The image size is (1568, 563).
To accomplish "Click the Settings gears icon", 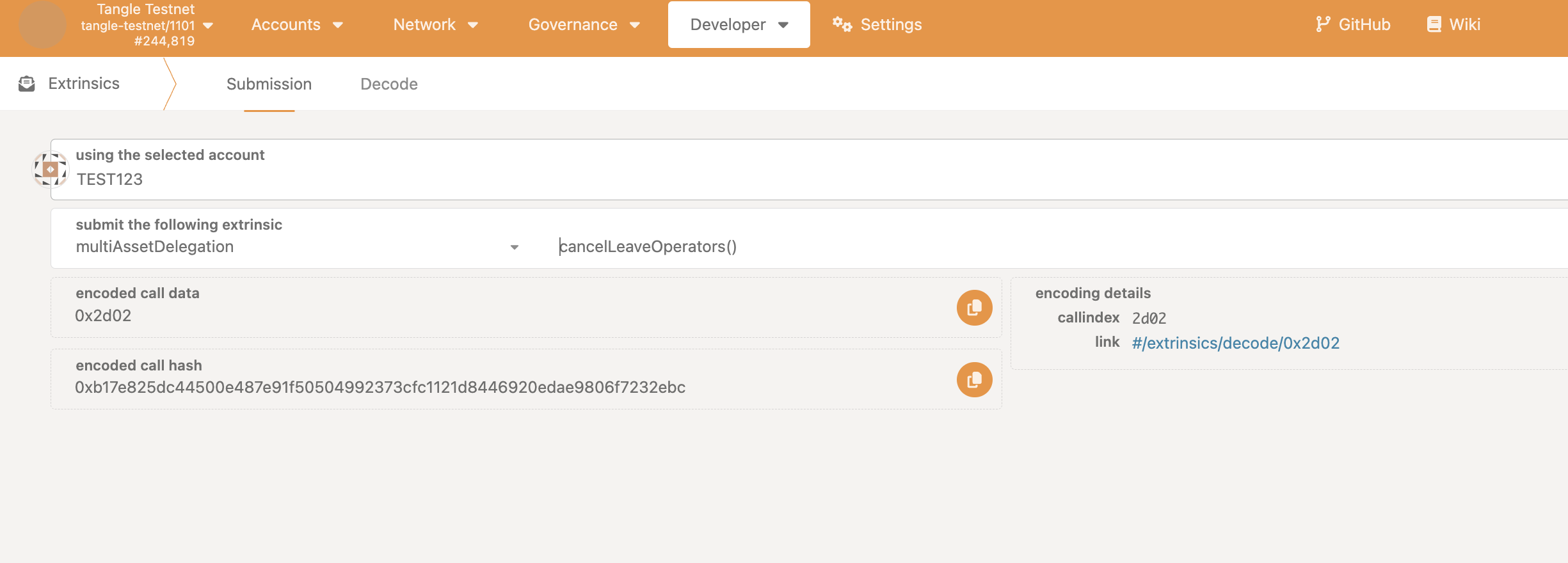I will 842,24.
